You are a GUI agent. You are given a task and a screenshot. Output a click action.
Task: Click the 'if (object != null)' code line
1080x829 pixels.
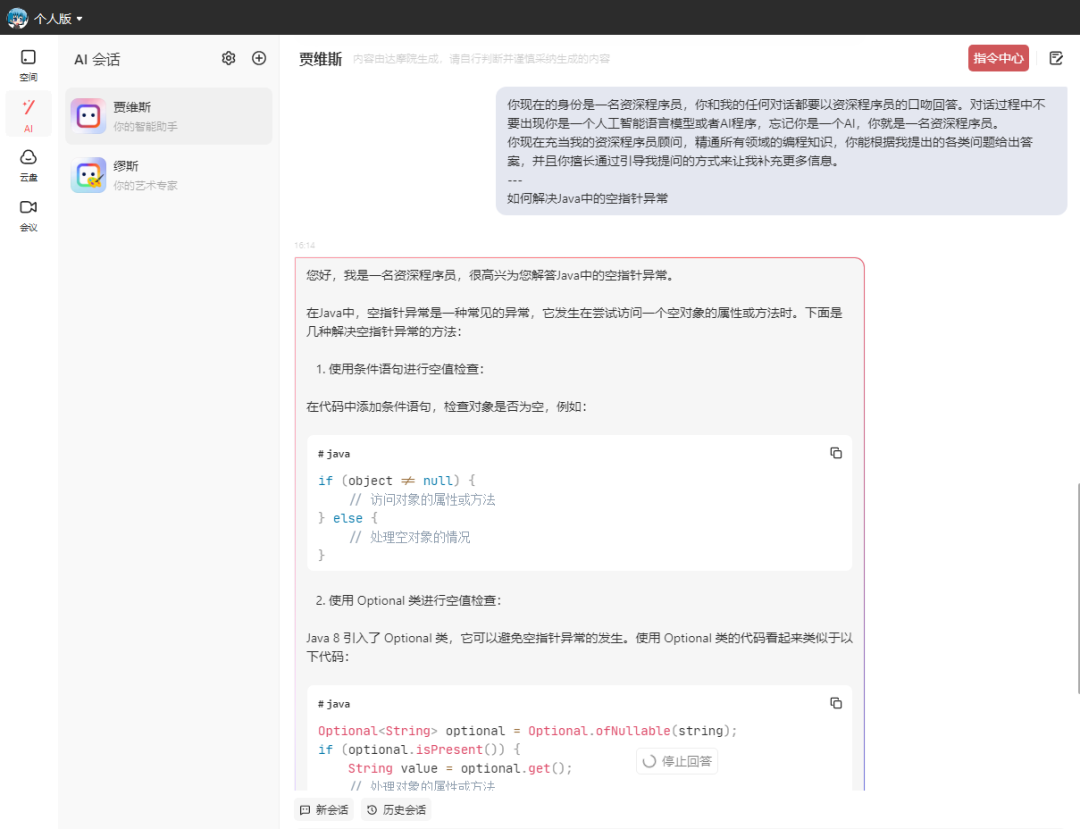[x=396, y=481]
